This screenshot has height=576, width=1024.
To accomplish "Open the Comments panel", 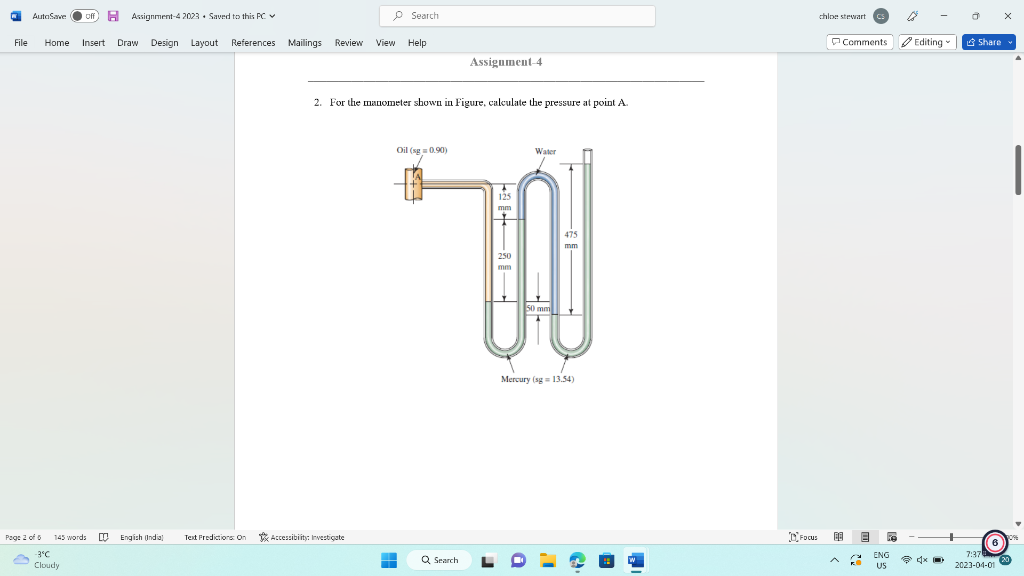I will (x=858, y=42).
